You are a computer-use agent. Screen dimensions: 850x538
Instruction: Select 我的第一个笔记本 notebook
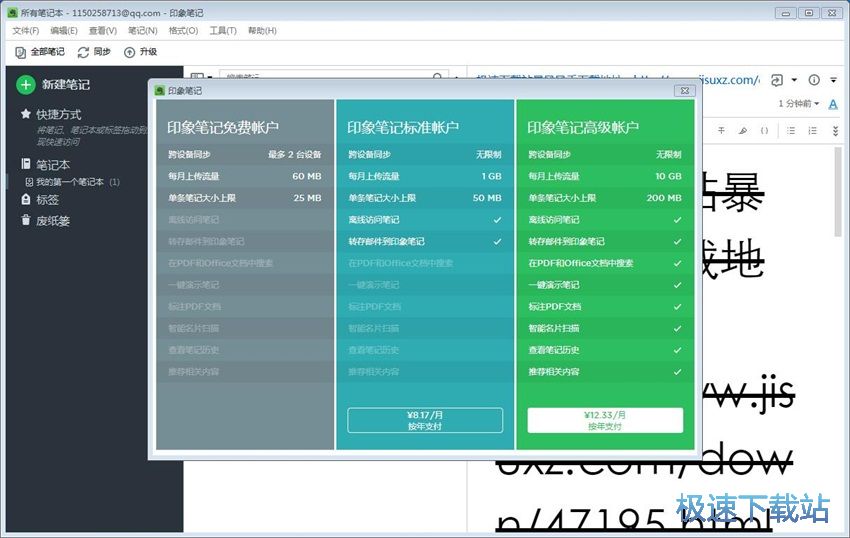click(69, 182)
